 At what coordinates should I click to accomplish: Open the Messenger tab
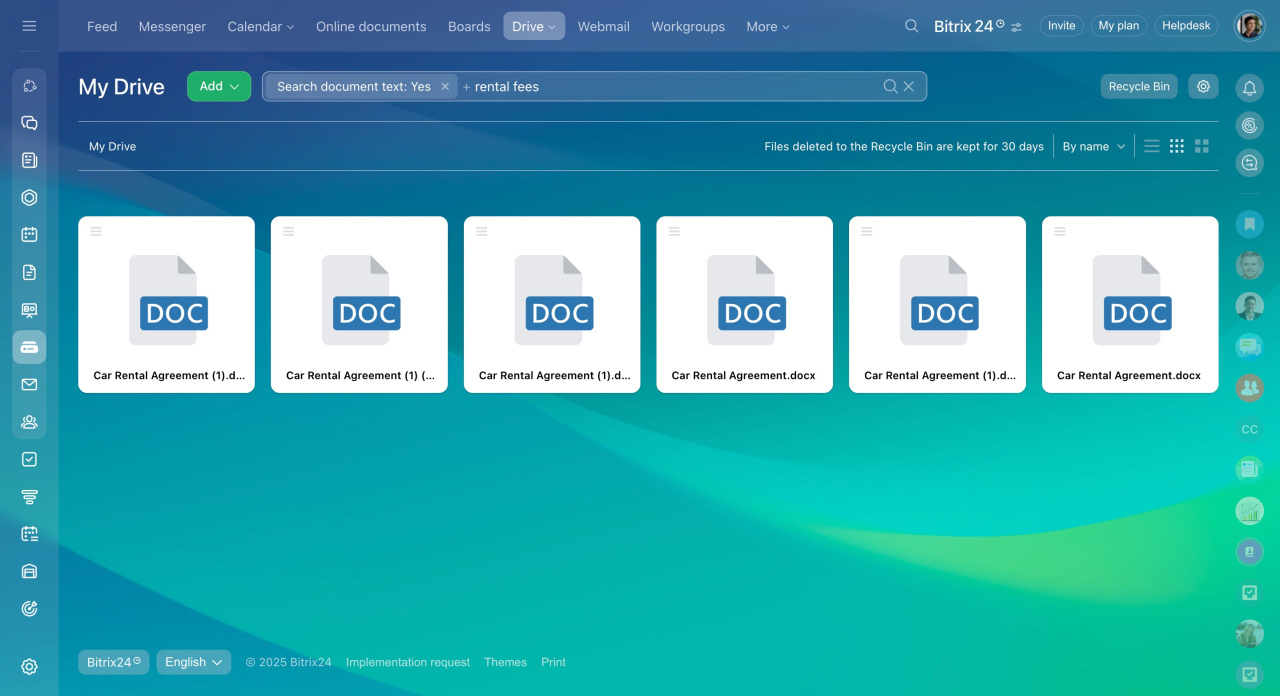172,26
